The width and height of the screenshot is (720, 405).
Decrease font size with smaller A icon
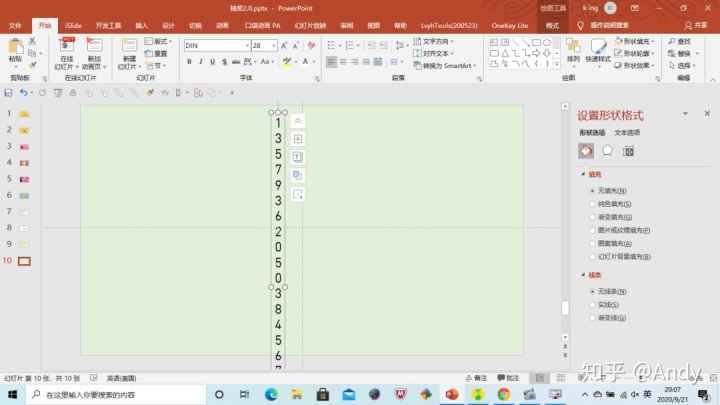[x=296, y=45]
